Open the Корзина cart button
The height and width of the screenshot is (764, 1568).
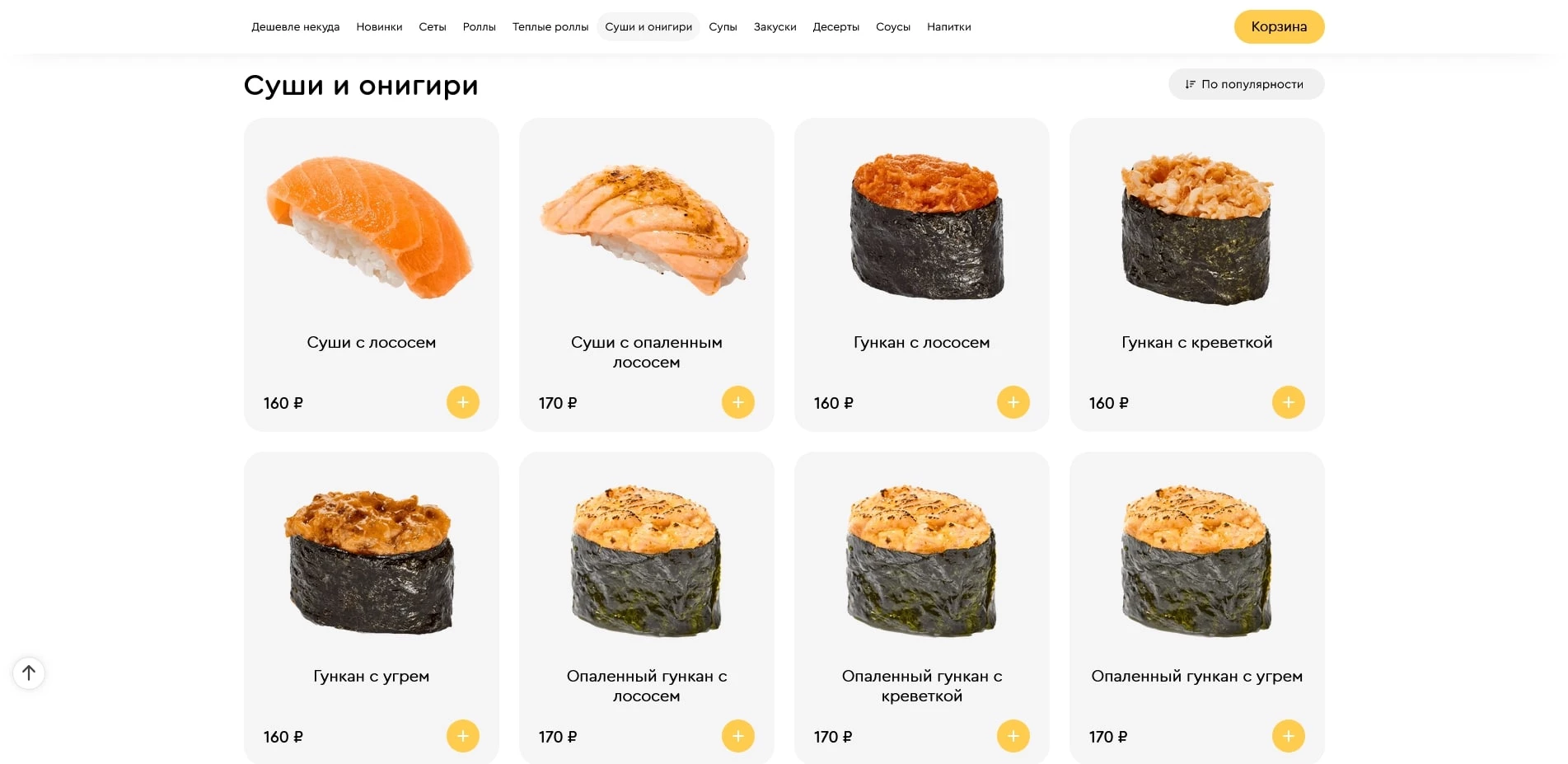(1279, 26)
